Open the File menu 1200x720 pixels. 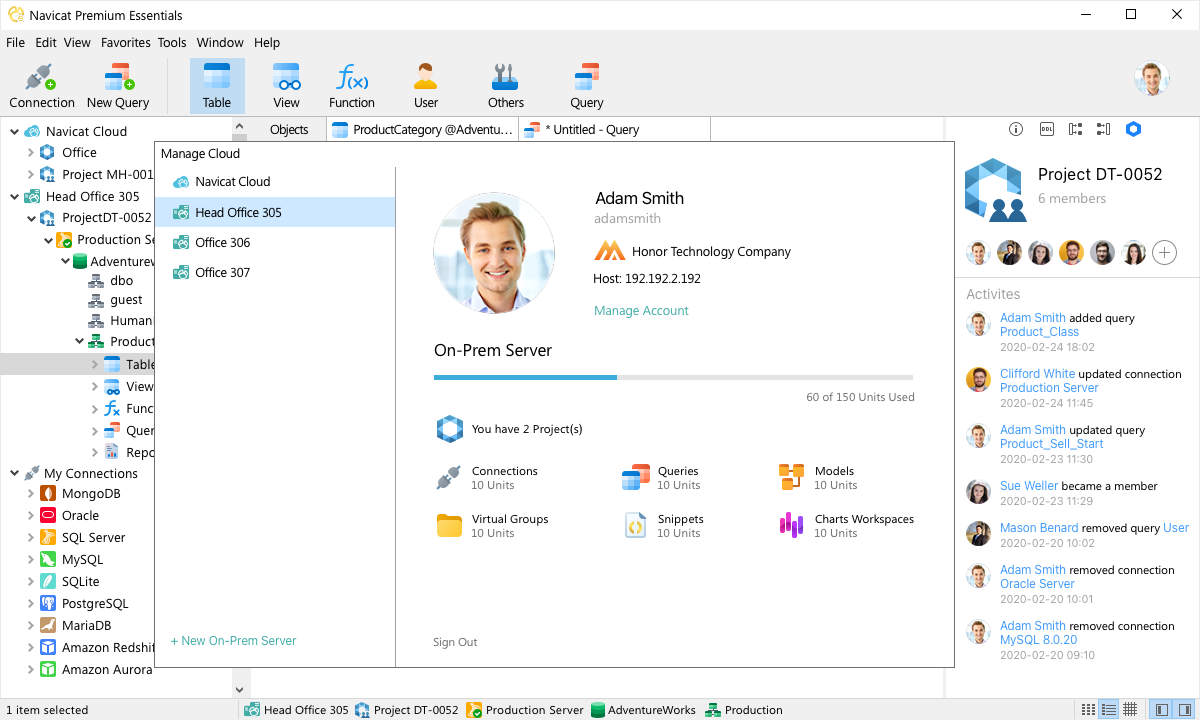(15, 43)
